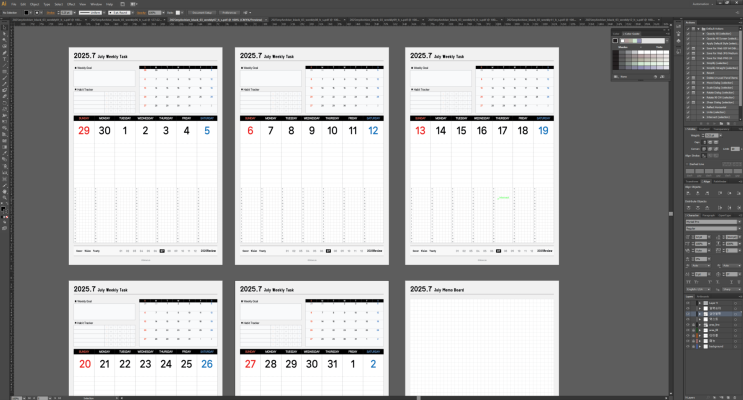Click base color swatch in Color Guide
Viewport: 743px width, 400px height.
click(615, 40)
